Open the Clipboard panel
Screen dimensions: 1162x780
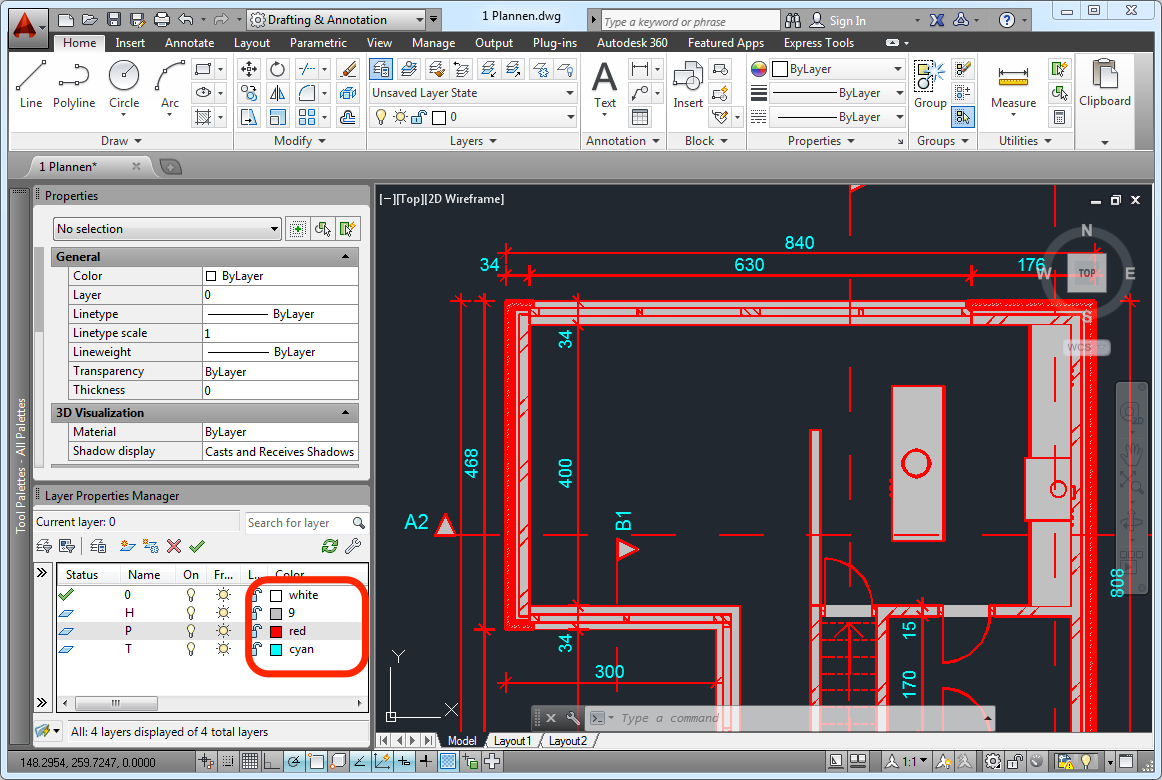click(x=1104, y=99)
